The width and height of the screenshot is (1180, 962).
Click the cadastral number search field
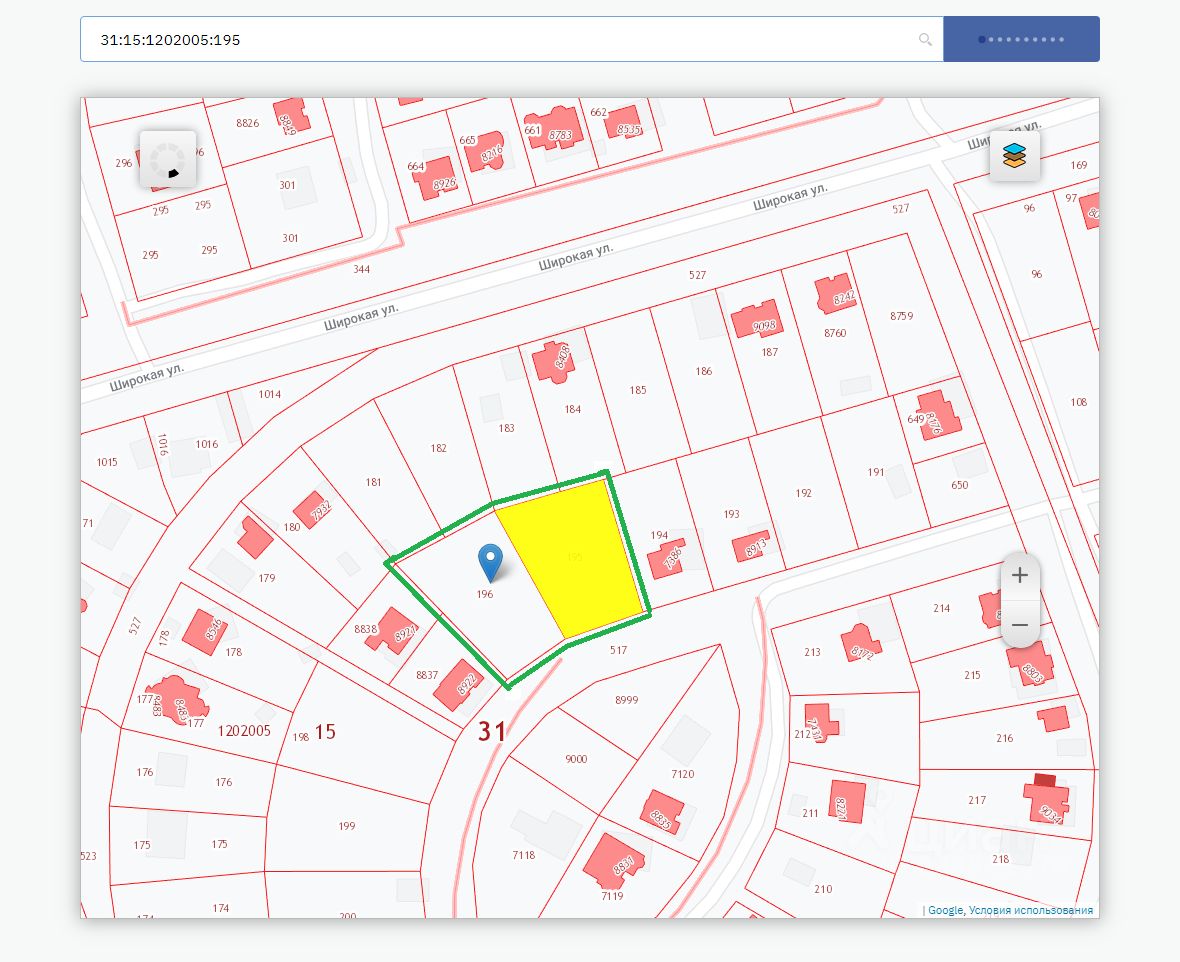pyautogui.click(x=512, y=39)
